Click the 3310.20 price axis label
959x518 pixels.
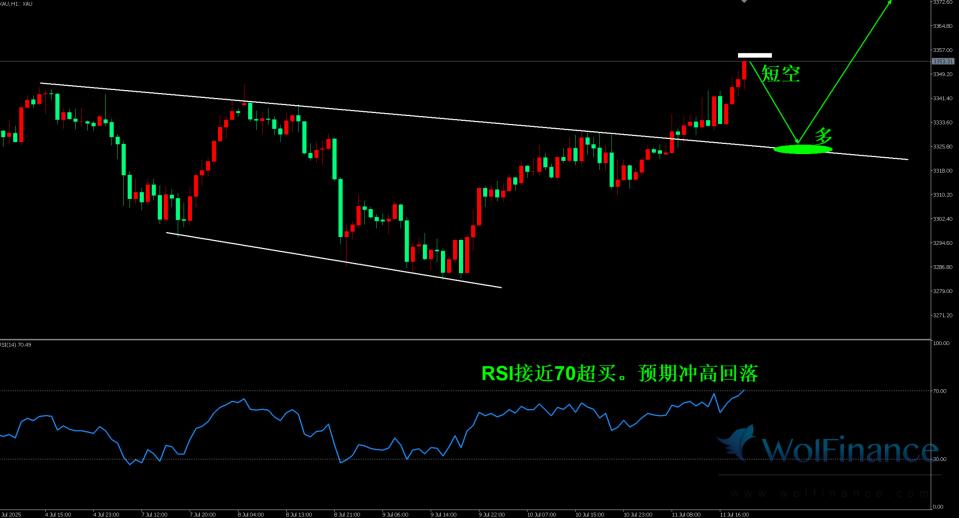point(944,194)
